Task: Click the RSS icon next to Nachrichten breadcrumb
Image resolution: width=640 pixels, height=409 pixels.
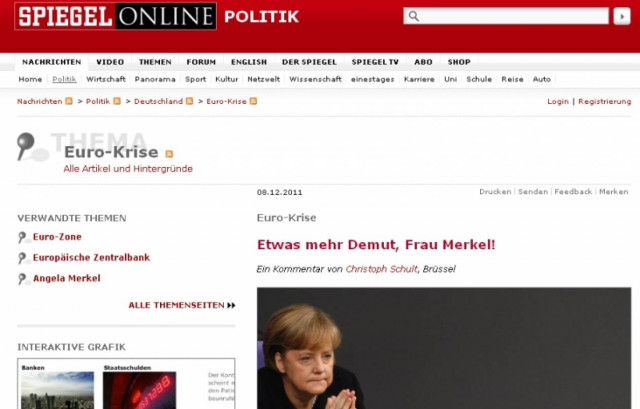Action: click(69, 101)
